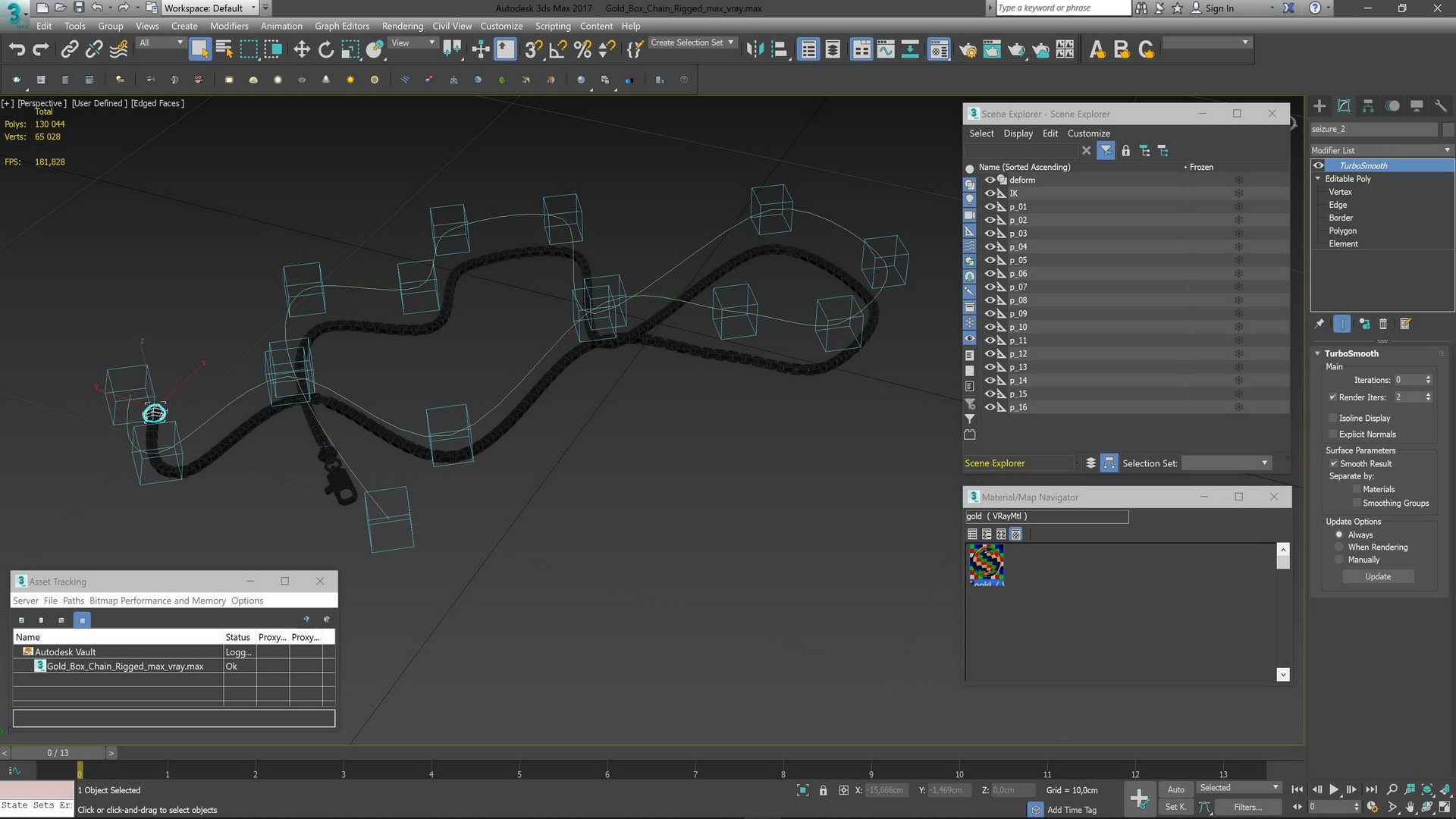This screenshot has width=1456, height=819.
Task: Enable Isoline Display checkbox
Action: pyautogui.click(x=1332, y=419)
